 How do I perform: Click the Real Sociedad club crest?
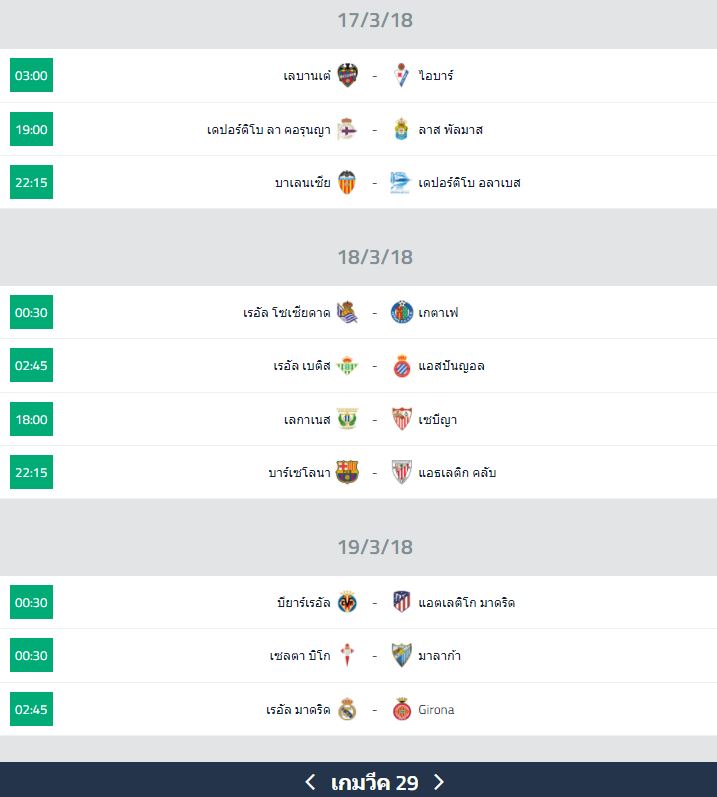[347, 312]
